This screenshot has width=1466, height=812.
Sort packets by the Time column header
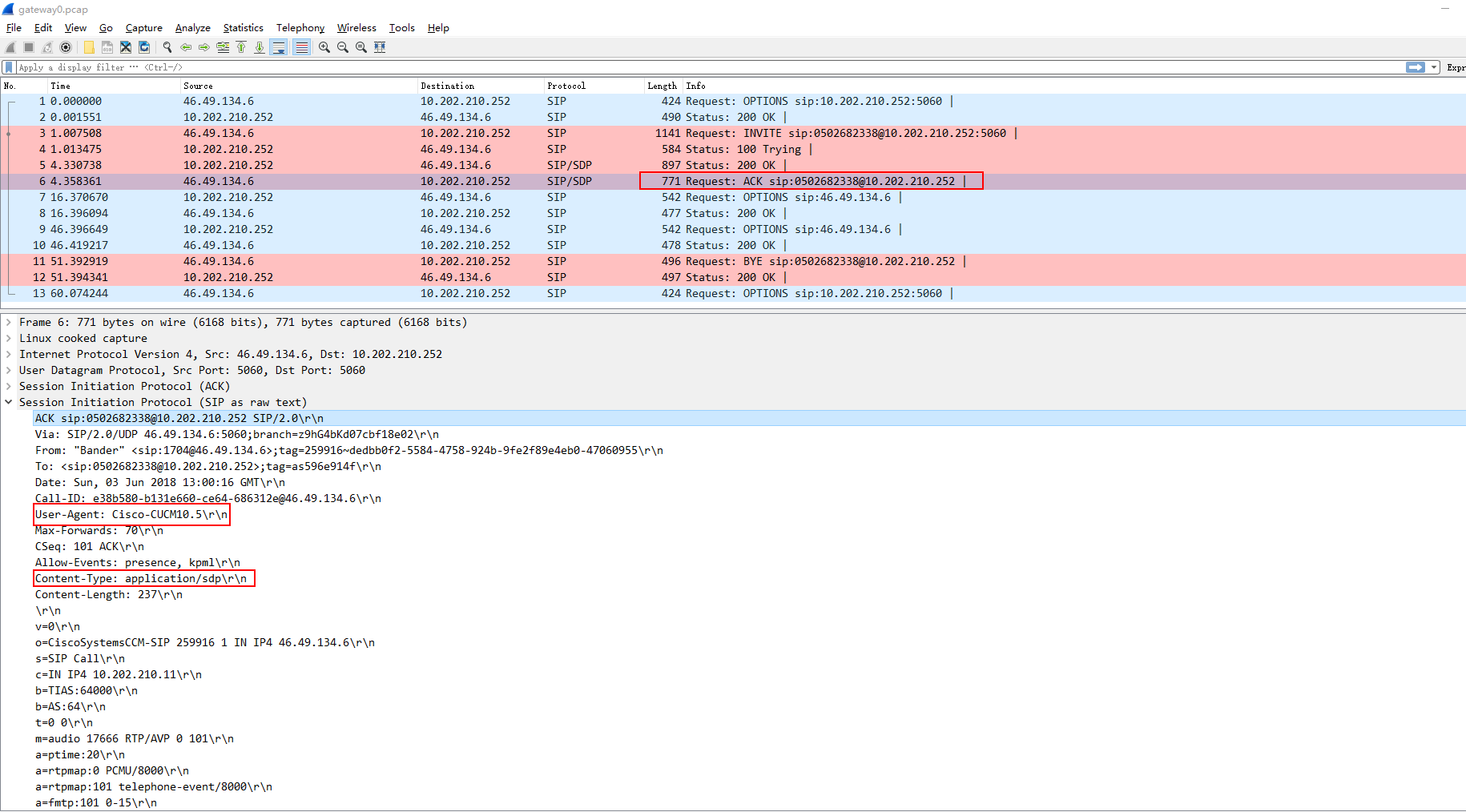point(114,86)
